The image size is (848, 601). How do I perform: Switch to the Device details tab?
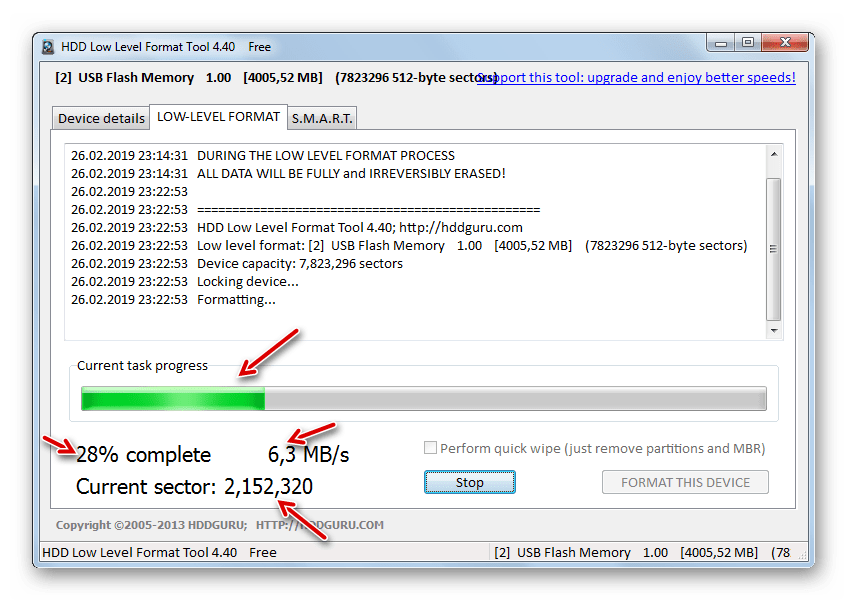tap(101, 118)
